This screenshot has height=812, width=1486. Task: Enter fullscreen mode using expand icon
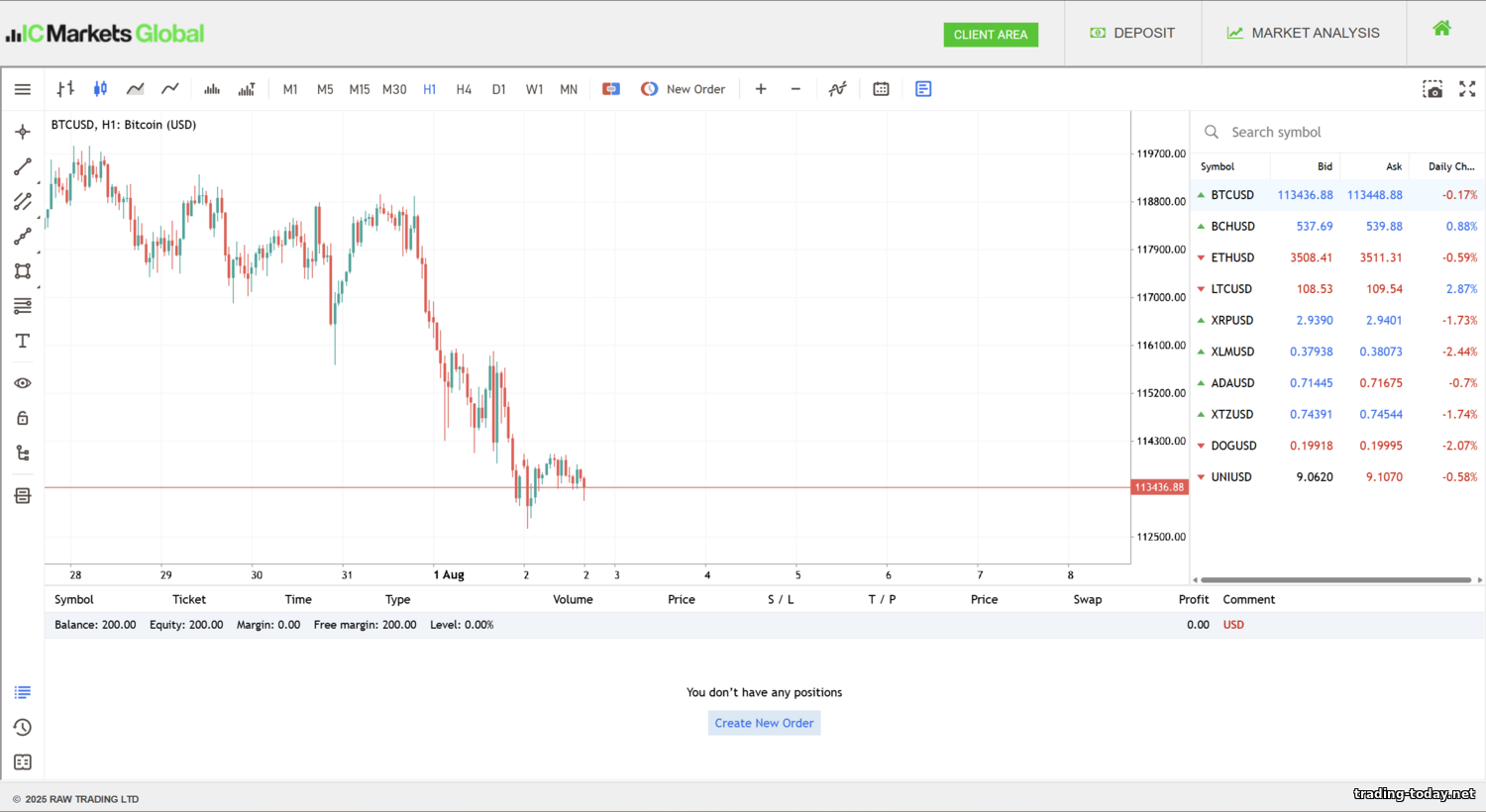(1467, 89)
